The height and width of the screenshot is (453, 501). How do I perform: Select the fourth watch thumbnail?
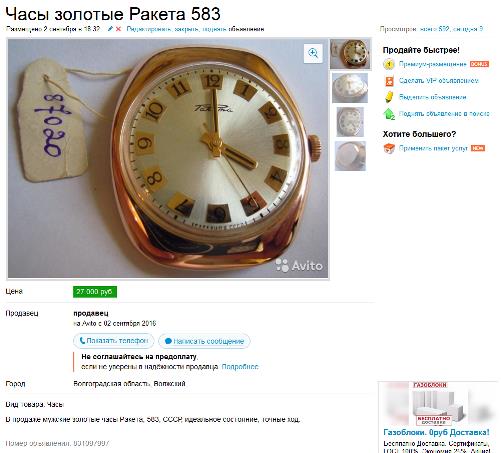pos(350,156)
